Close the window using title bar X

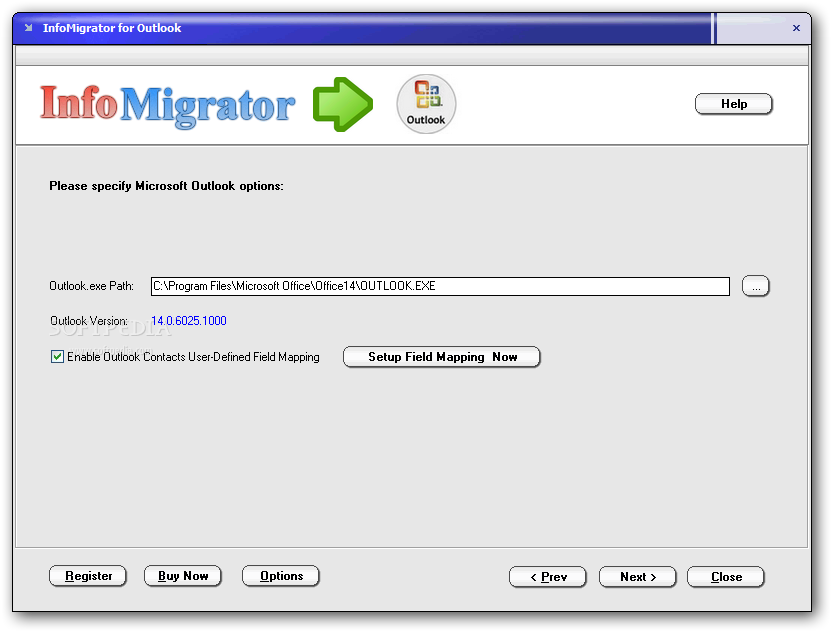pyautogui.click(x=796, y=28)
